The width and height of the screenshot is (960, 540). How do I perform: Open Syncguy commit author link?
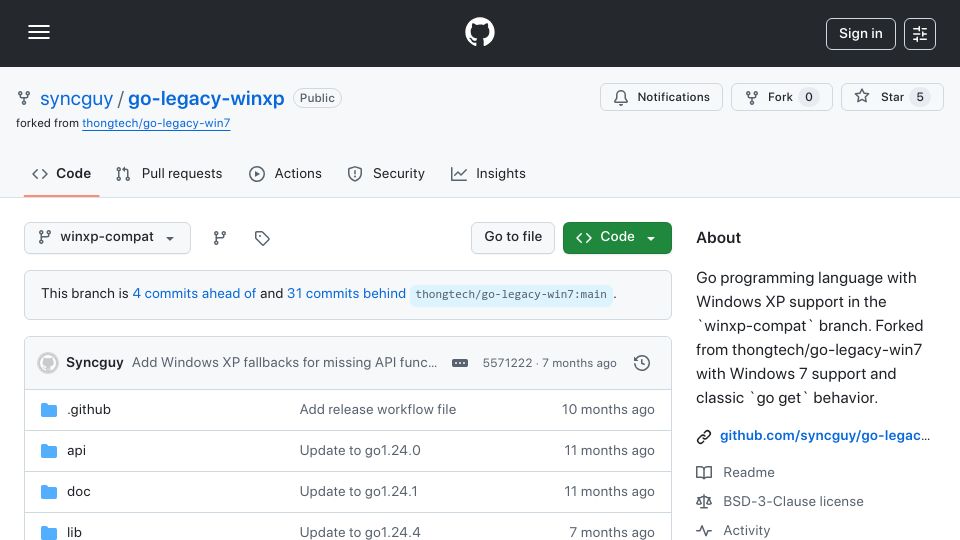point(95,362)
